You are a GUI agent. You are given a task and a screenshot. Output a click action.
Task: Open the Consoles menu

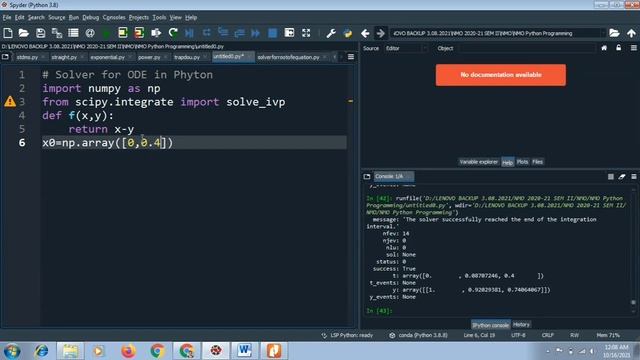(x=114, y=18)
